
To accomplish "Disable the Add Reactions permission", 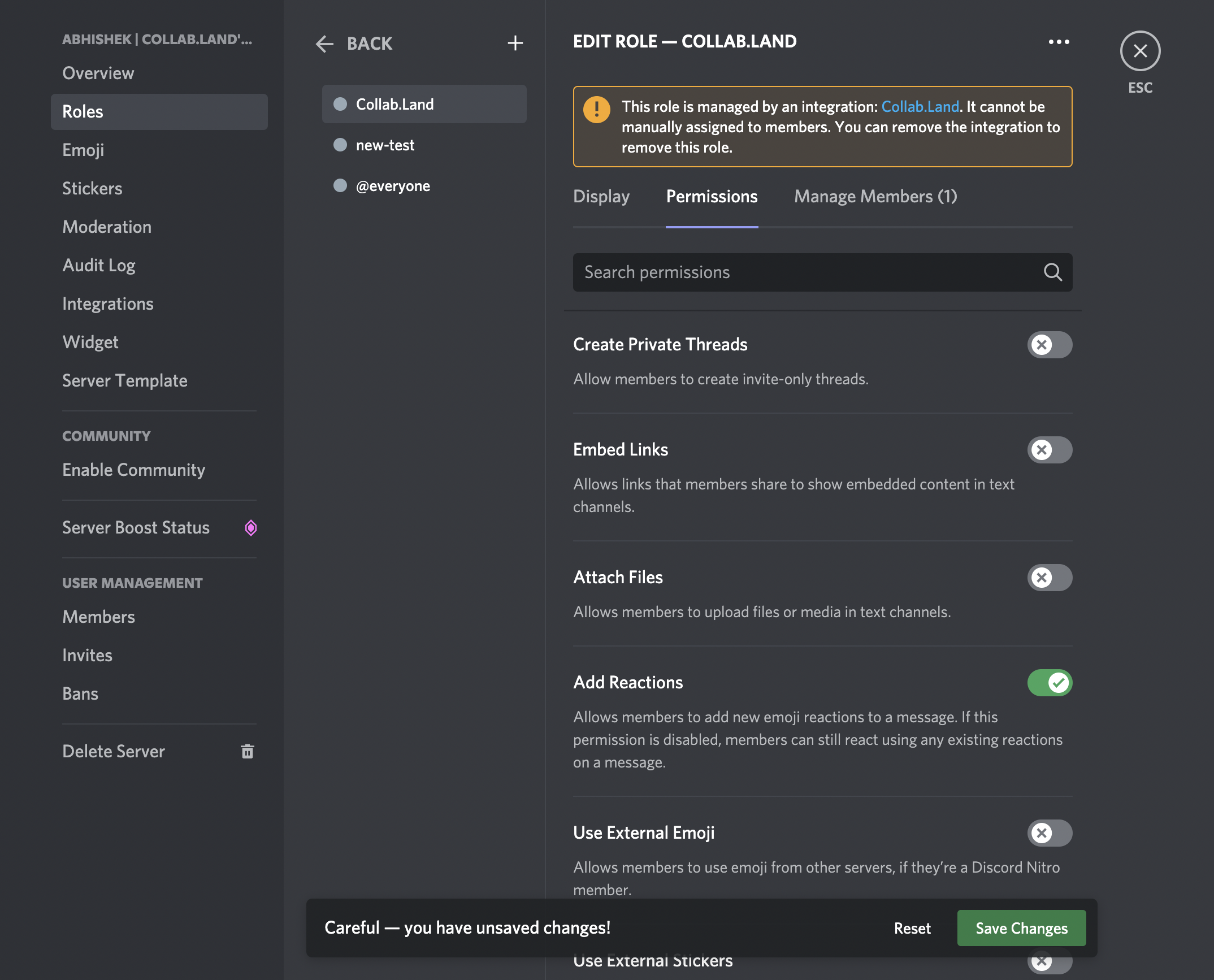I will (x=1049, y=683).
